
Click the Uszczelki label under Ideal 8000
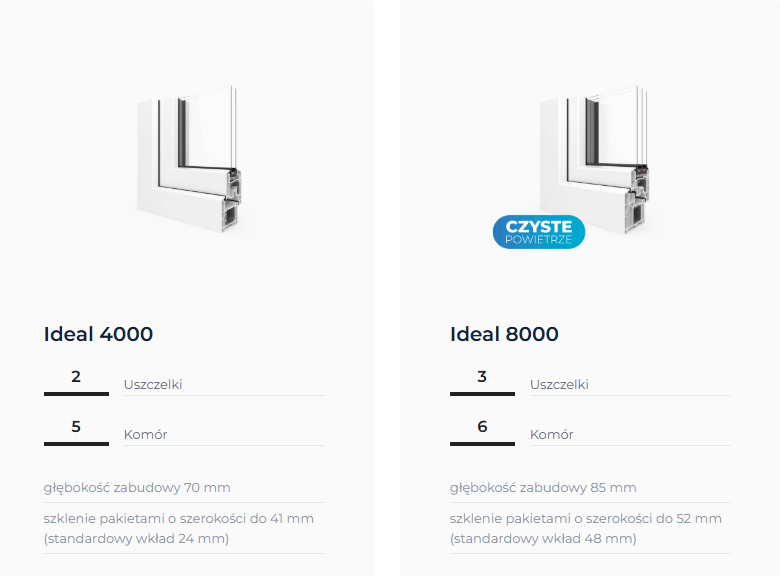(559, 384)
